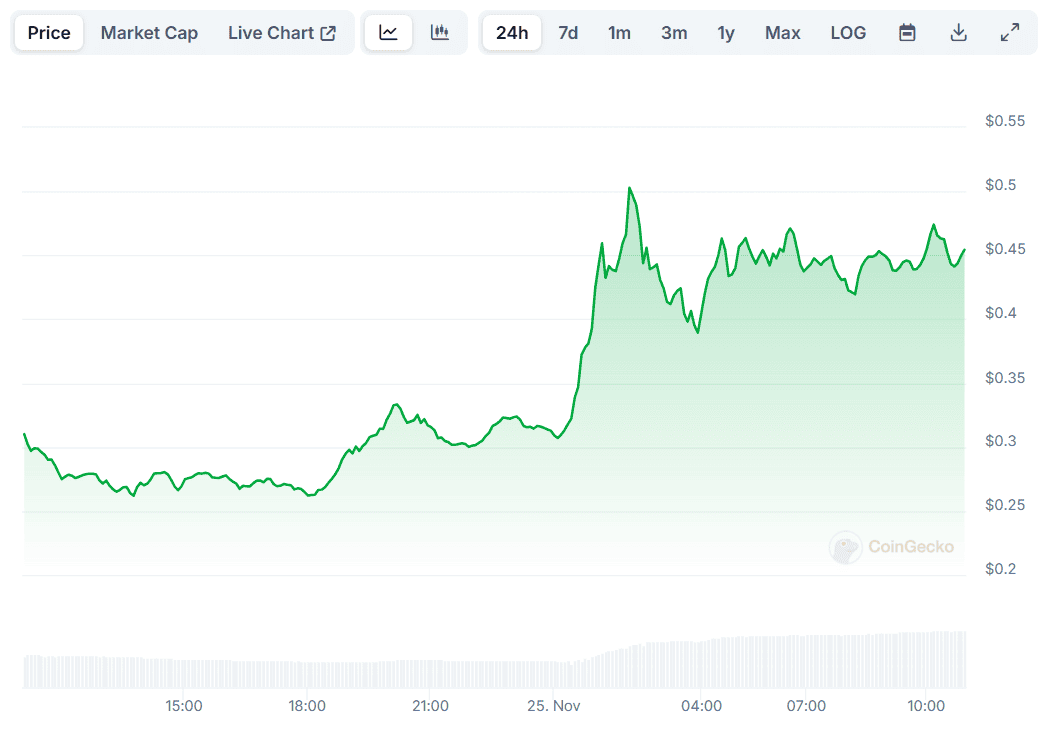
Task: Show the Max time range
Action: [782, 33]
